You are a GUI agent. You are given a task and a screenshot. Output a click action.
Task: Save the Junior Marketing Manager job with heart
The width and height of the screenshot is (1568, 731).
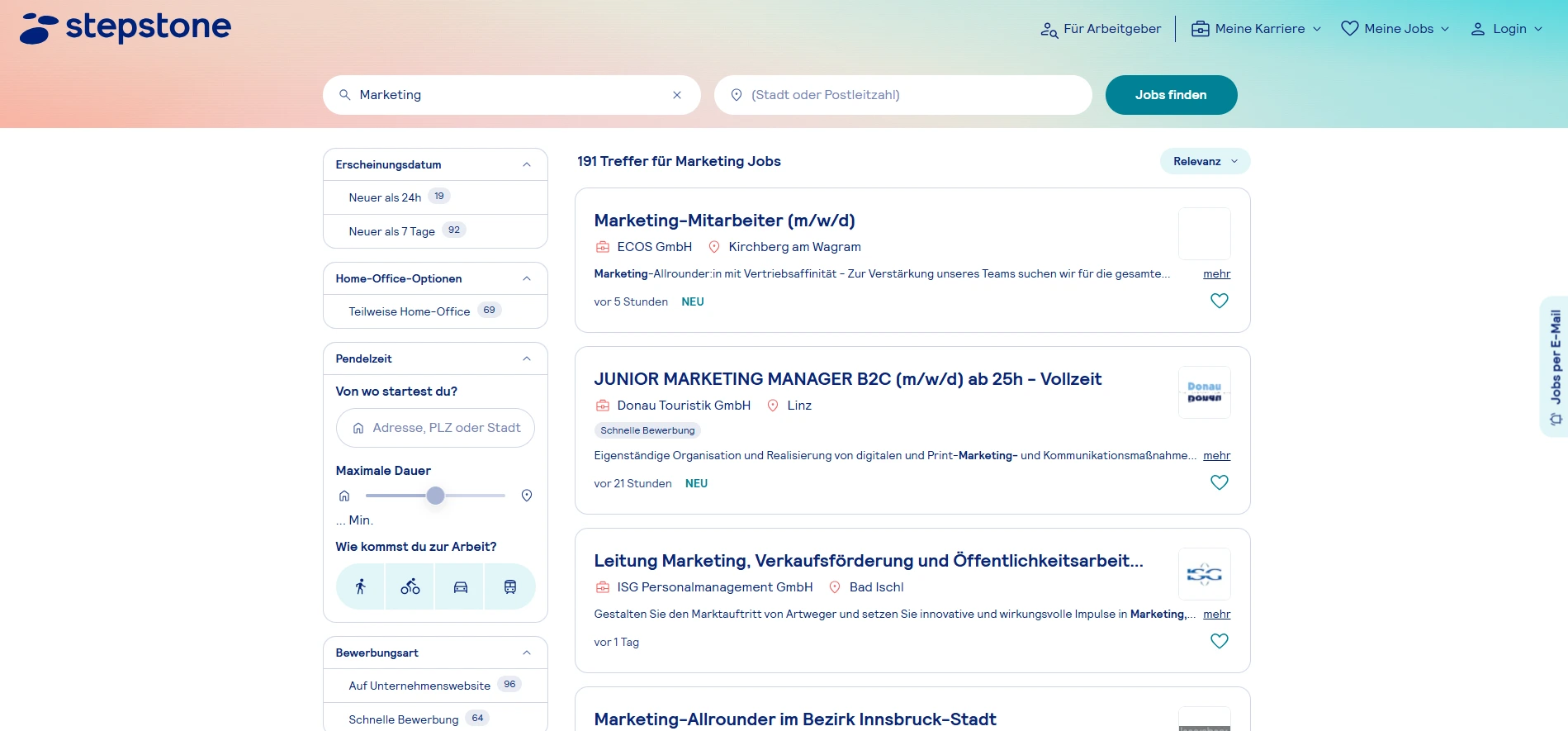click(x=1219, y=482)
